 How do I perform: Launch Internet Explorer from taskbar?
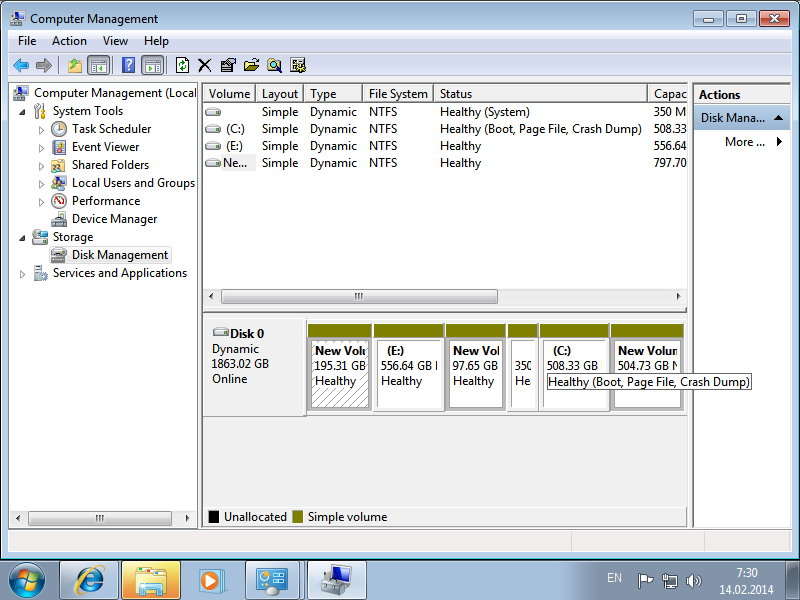point(89,581)
